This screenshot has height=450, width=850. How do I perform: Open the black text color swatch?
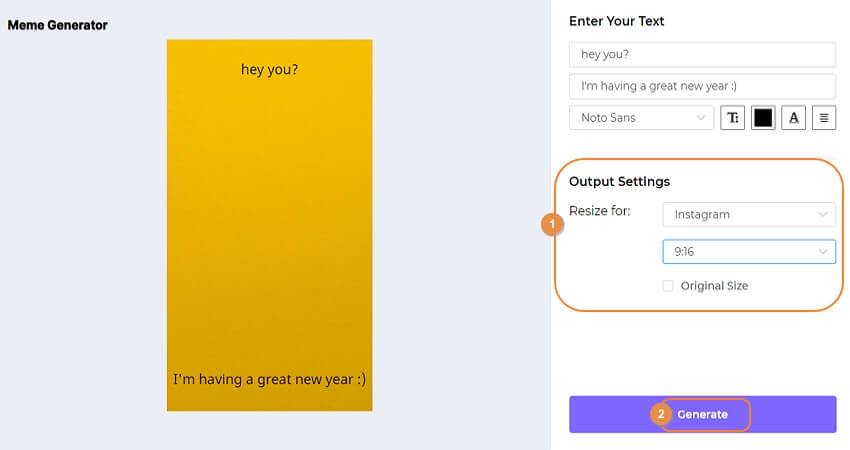coord(763,118)
